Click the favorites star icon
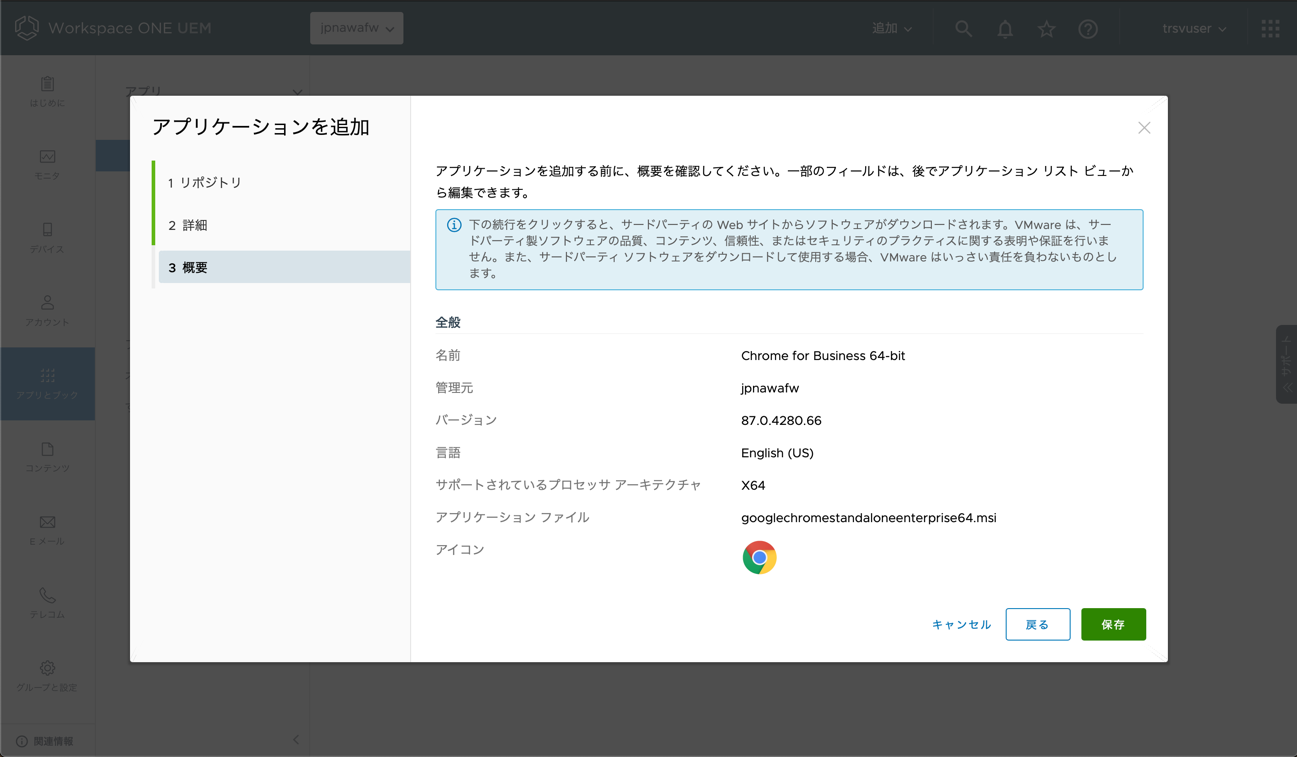This screenshot has height=757, width=1297. pyautogui.click(x=1046, y=29)
